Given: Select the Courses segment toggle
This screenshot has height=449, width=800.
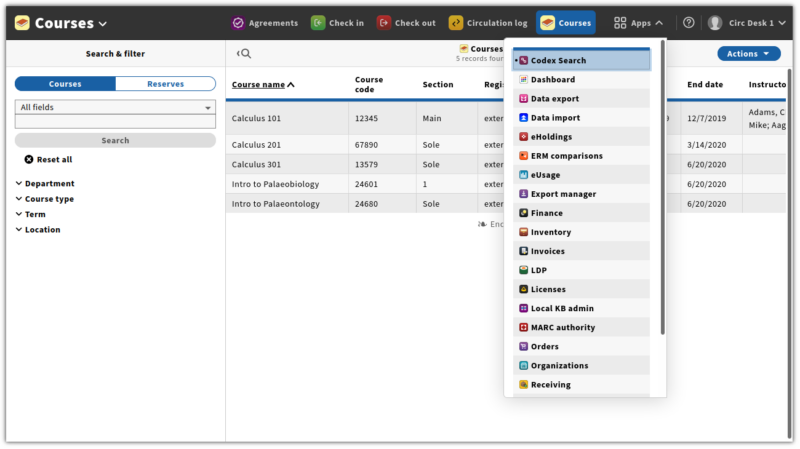Looking at the screenshot, I should 65,84.
